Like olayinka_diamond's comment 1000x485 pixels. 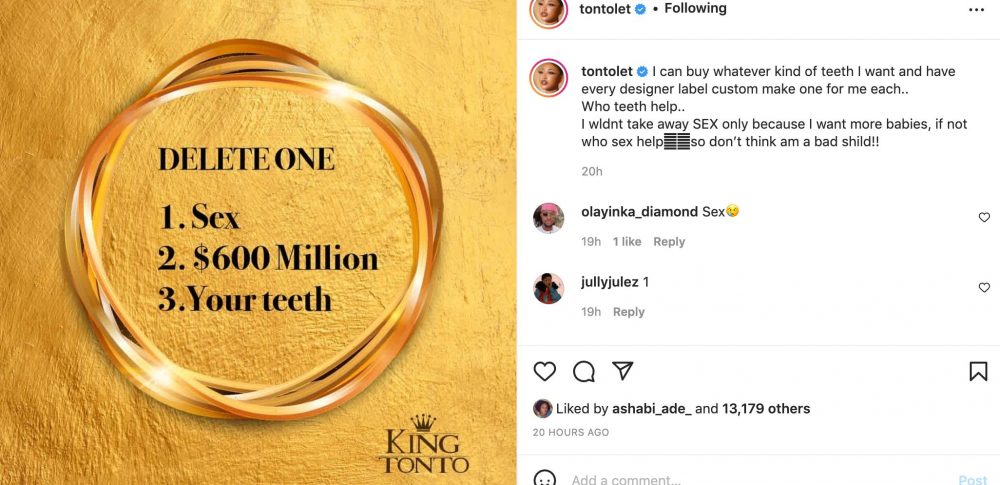point(984,217)
